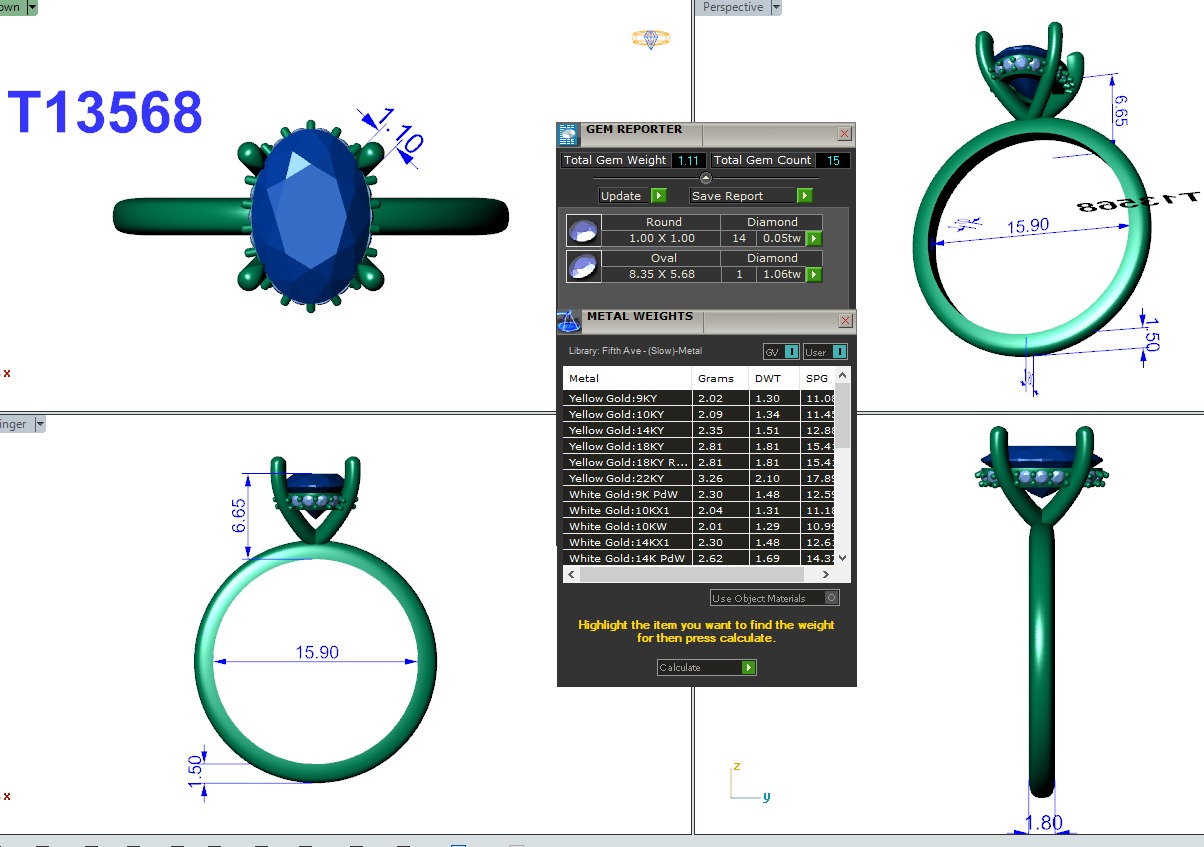
Task: Click the Calculate button
Action: tap(706, 667)
